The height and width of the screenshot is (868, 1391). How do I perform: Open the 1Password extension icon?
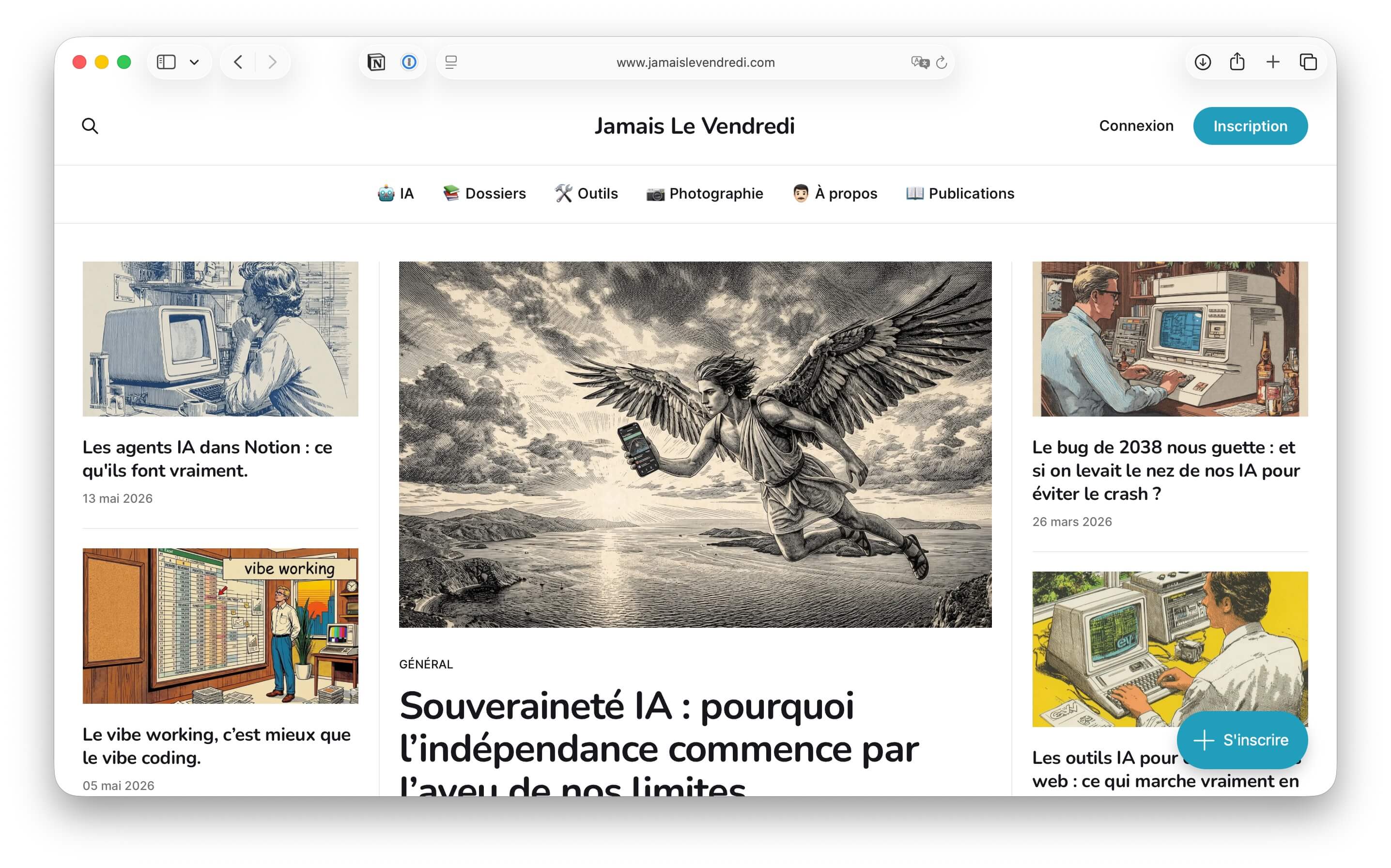pyautogui.click(x=409, y=62)
